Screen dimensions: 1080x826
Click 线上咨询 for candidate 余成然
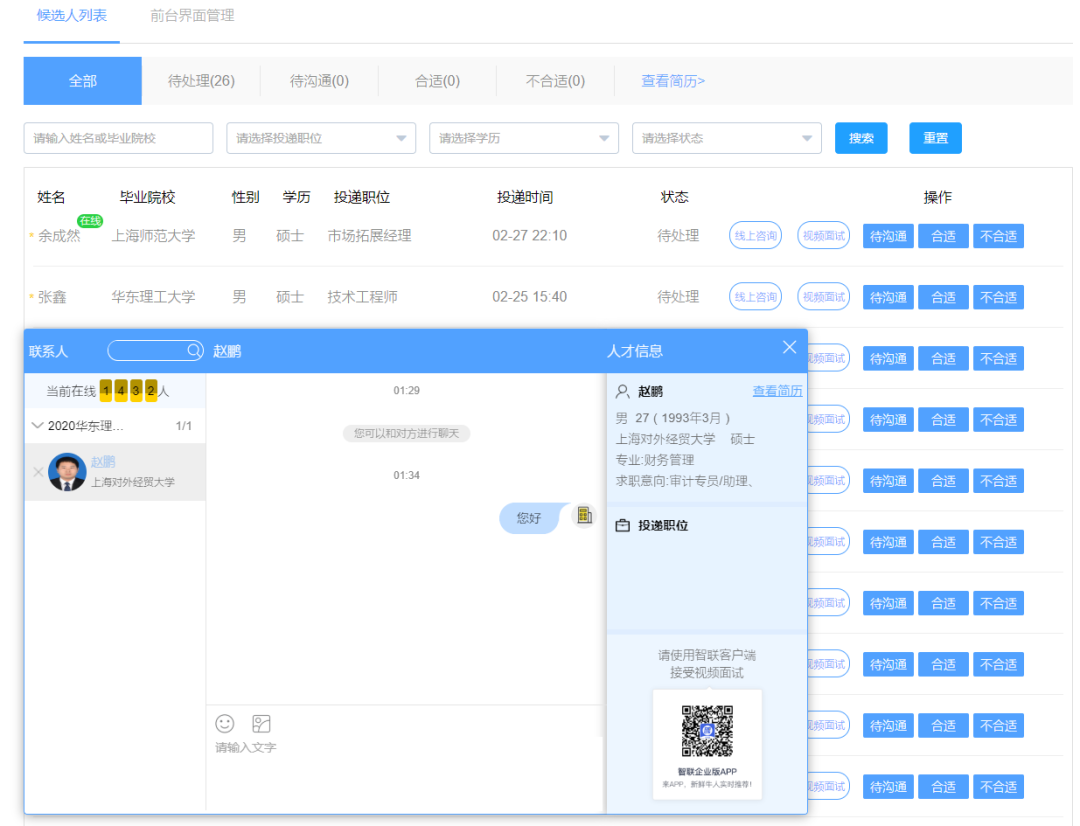point(755,236)
